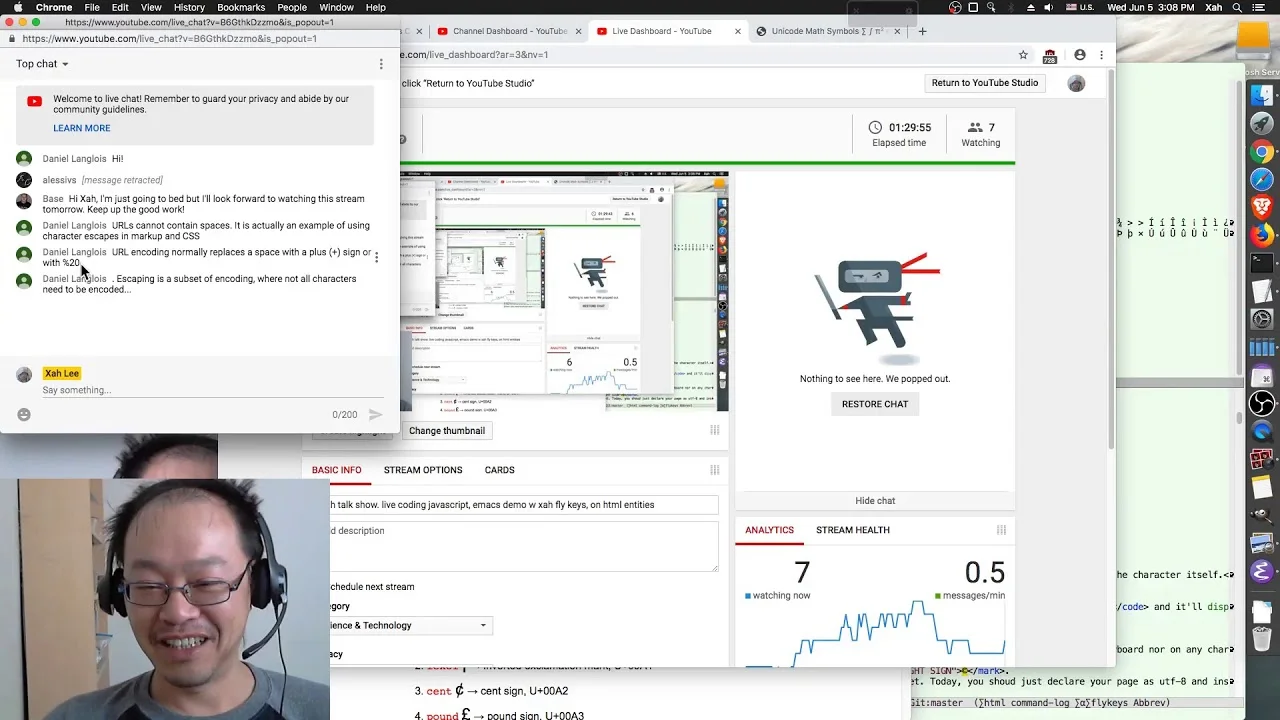This screenshot has height=720, width=1280.
Task: Switch to the Channel Dashboard browser tab
Action: pyautogui.click(x=503, y=31)
